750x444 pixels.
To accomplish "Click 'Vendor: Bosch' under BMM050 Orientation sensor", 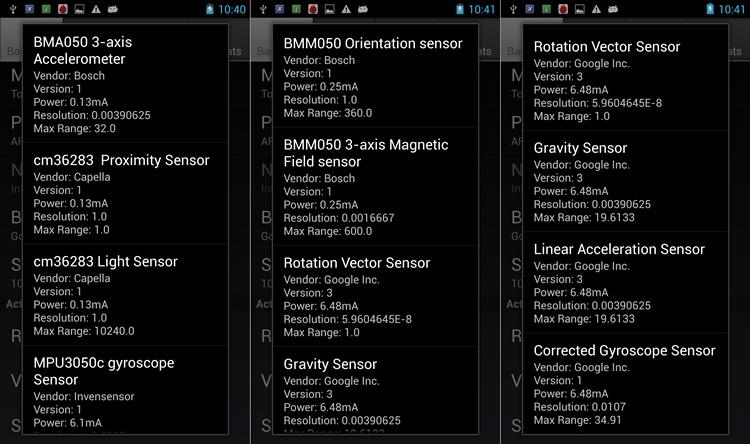I will click(x=319, y=60).
